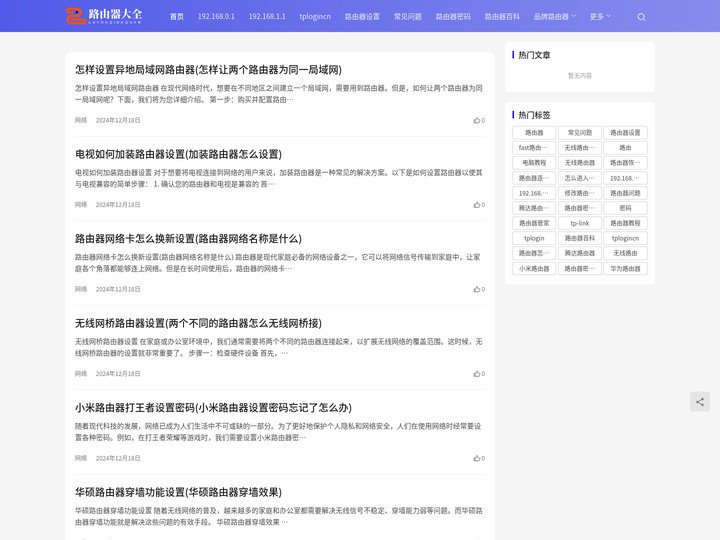Open article 电视如何加装路由器设置 title
The image size is (720, 540).
pos(179,154)
